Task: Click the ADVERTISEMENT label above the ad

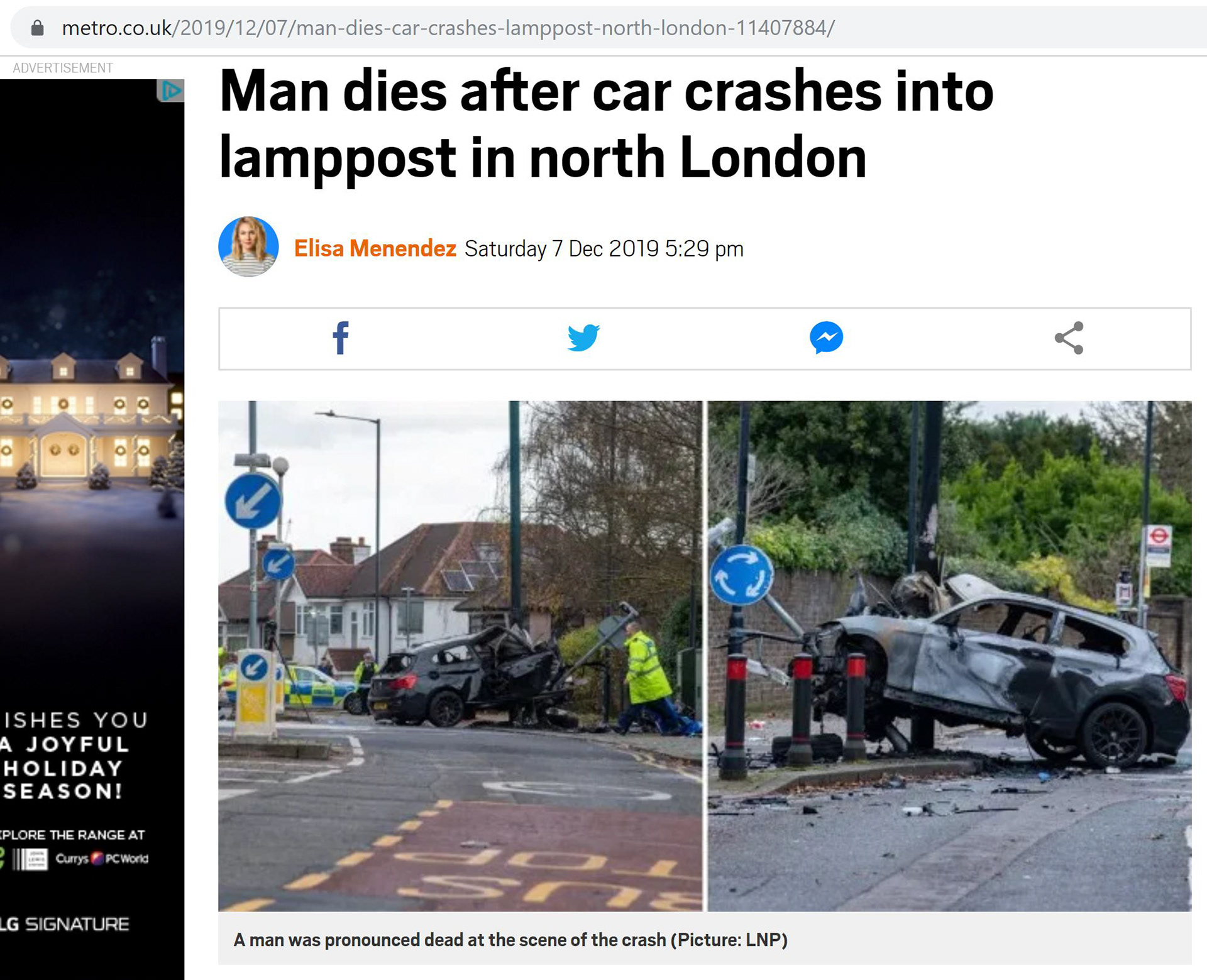Action: 63,68
